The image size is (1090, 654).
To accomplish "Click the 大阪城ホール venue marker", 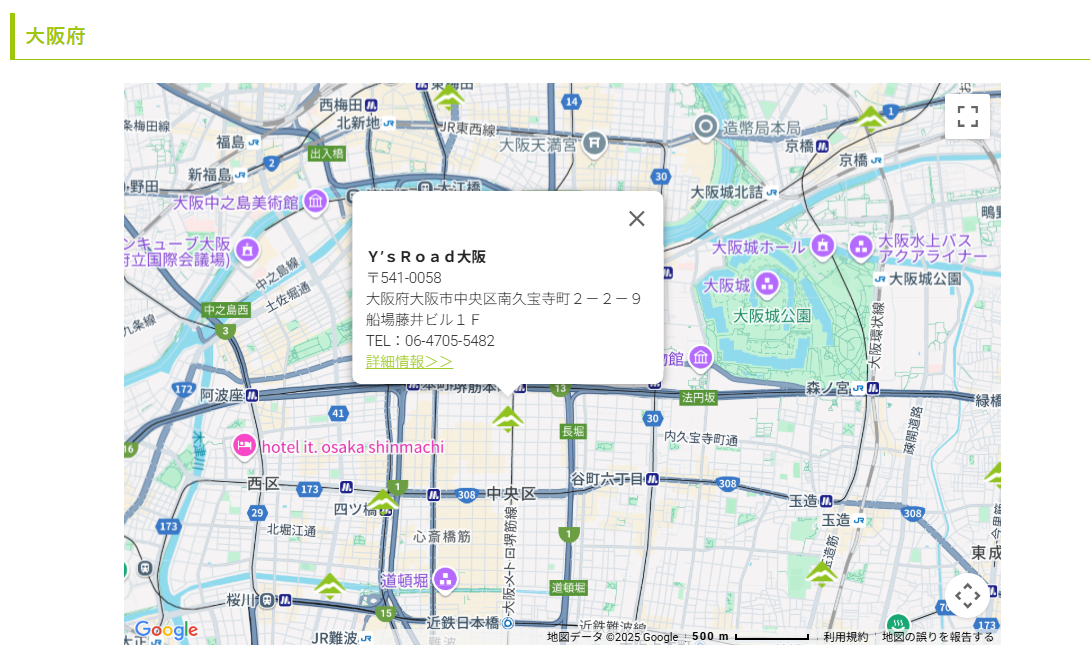I will [x=822, y=245].
